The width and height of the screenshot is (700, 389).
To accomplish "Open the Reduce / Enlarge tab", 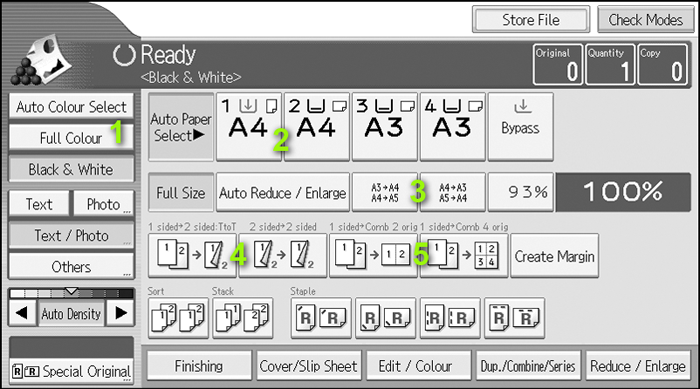I will [x=638, y=366].
